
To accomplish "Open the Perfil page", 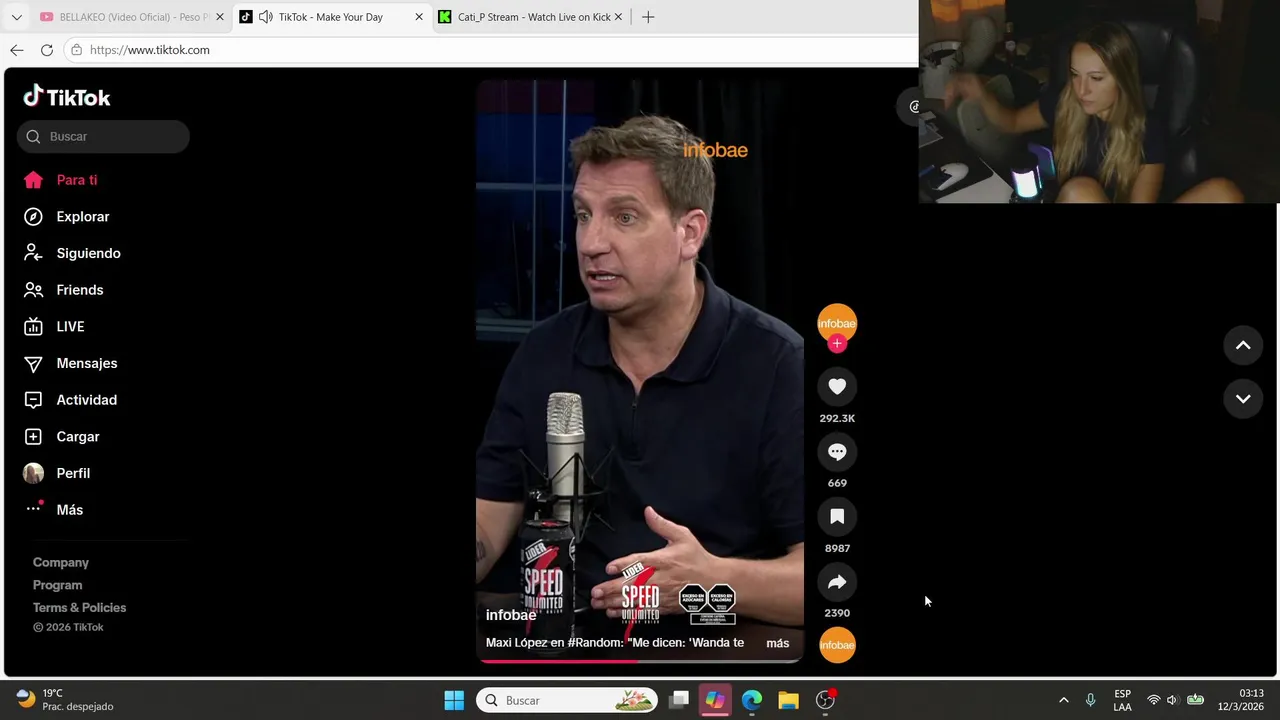I will click(x=57, y=473).
